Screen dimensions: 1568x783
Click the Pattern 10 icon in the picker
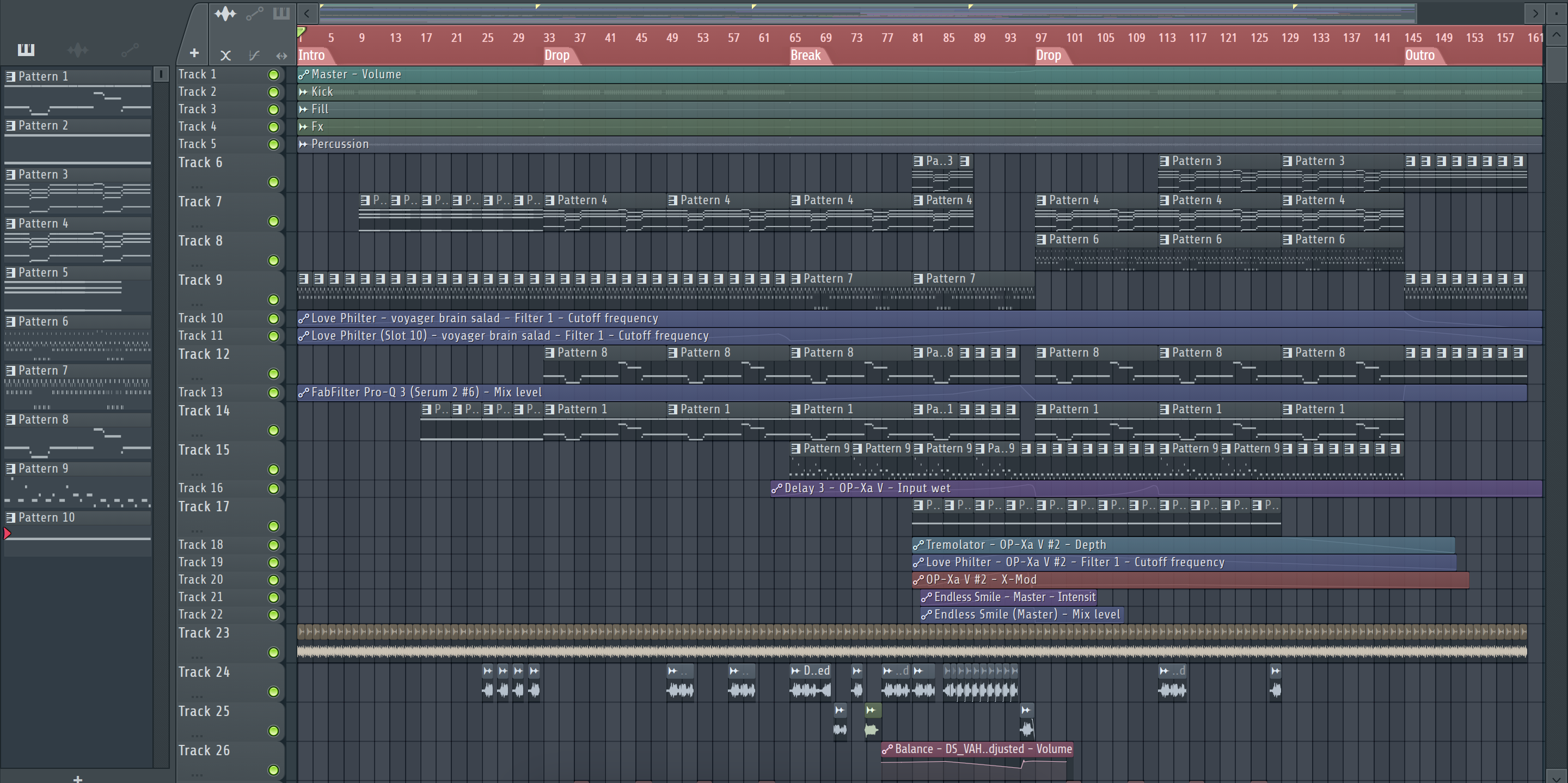[10, 517]
